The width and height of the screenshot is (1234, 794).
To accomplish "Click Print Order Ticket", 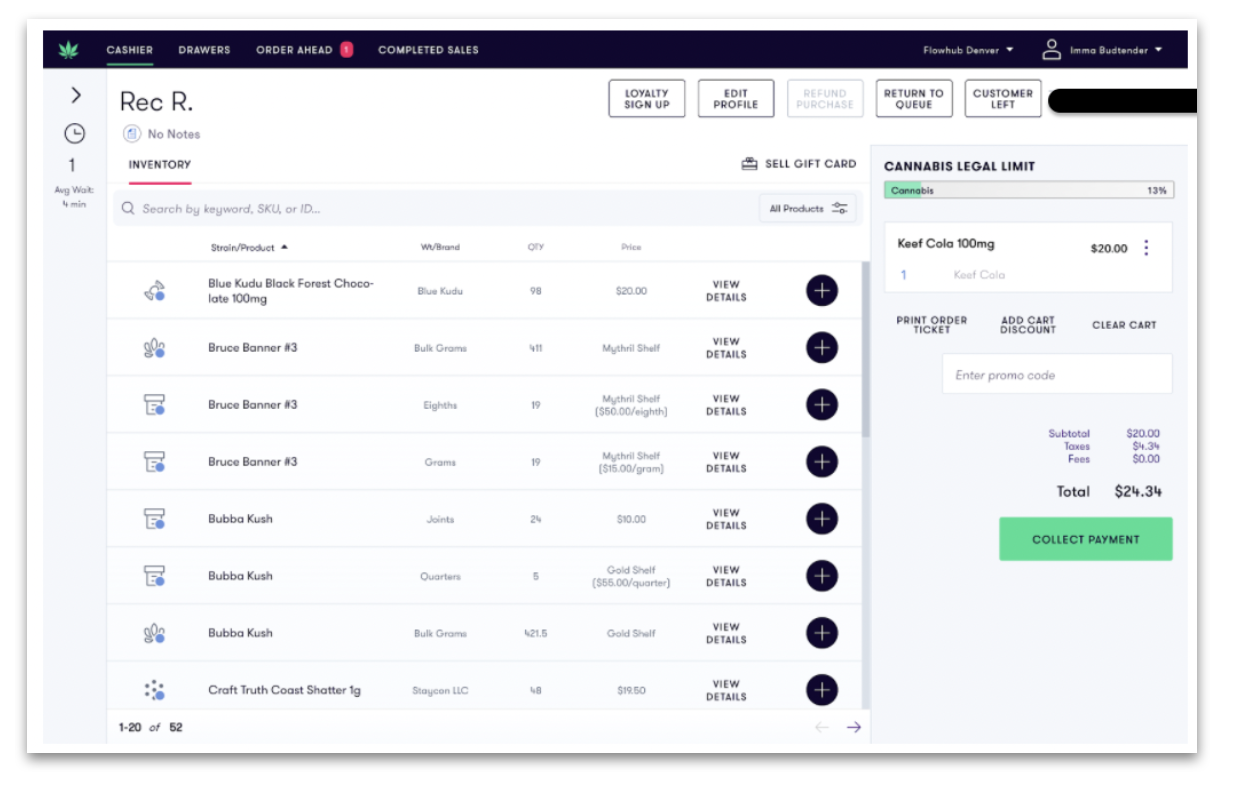I will (x=931, y=325).
